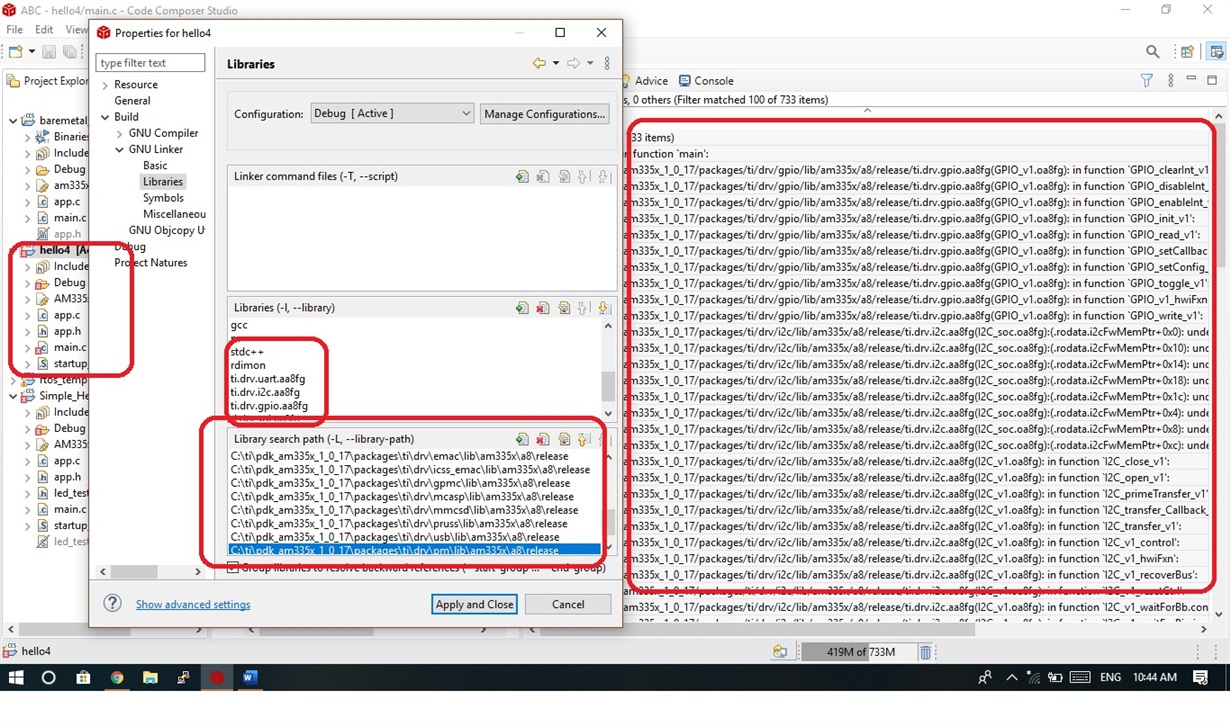The height and width of the screenshot is (726, 1230).
Task: Collapse the baremetal project in Explorer
Action: pyautogui.click(x=13, y=121)
